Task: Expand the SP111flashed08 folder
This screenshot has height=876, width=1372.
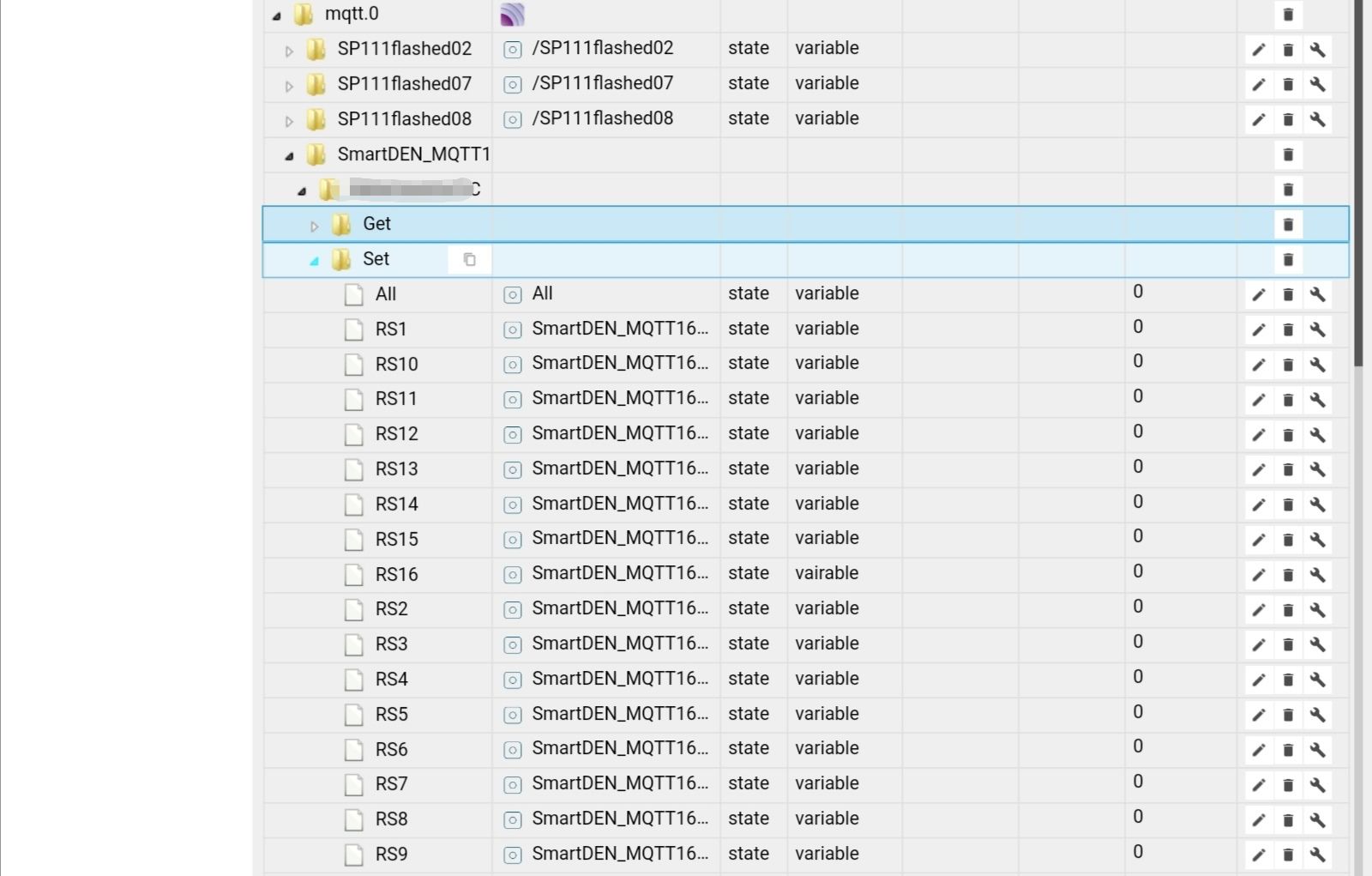Action: tap(289, 121)
